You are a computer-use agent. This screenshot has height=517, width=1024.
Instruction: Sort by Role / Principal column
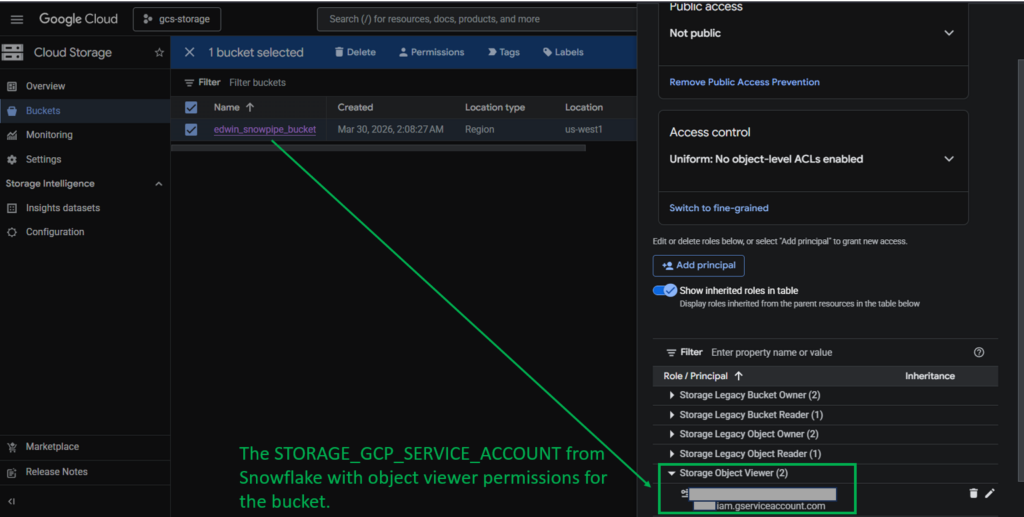[x=703, y=376]
